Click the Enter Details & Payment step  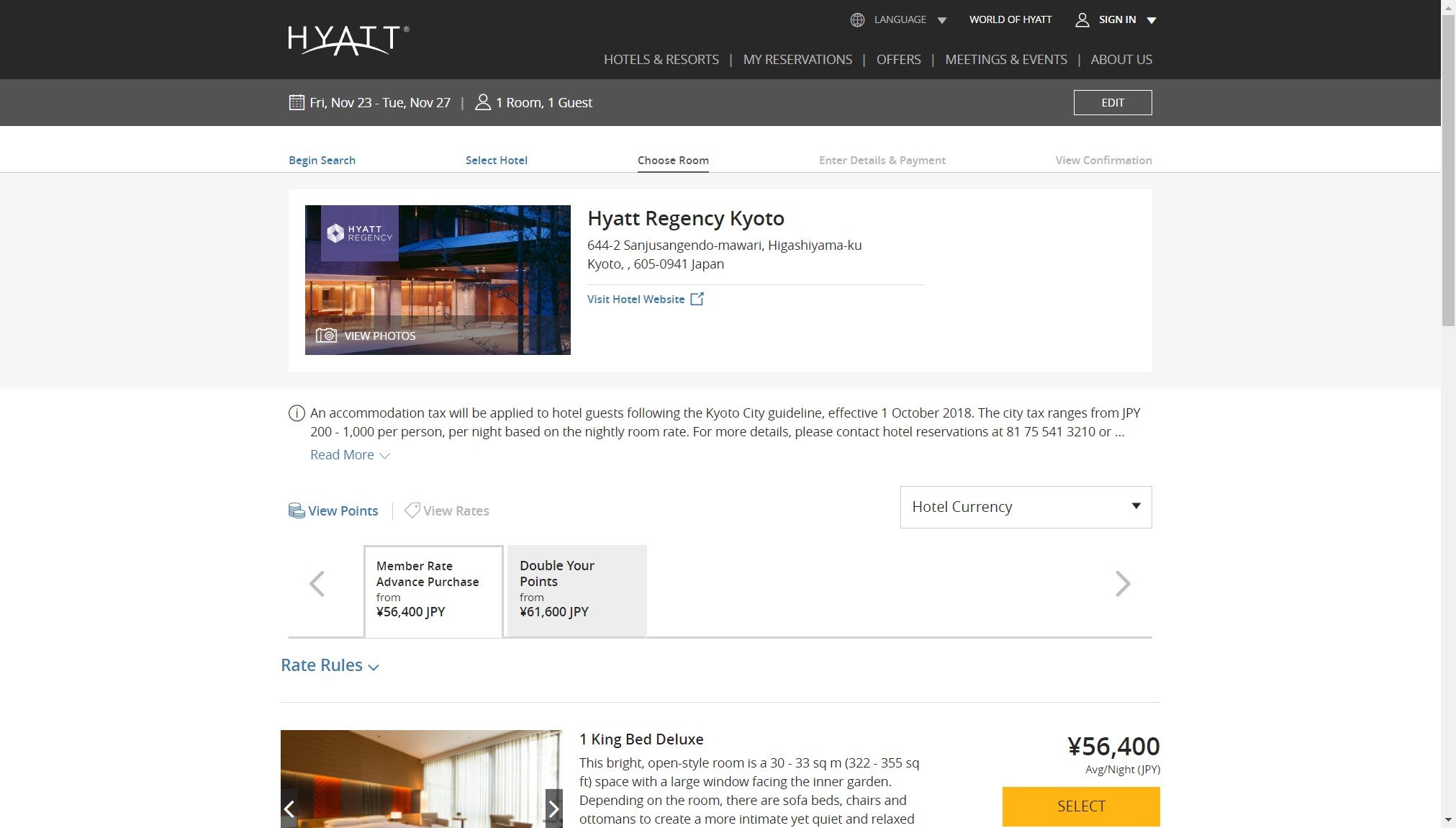tap(882, 161)
